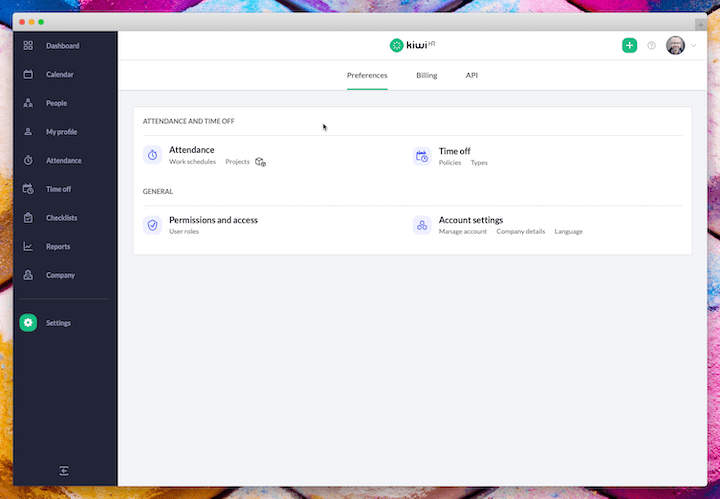Click the kiwiHR logo
720x499 pixels.
tap(412, 45)
